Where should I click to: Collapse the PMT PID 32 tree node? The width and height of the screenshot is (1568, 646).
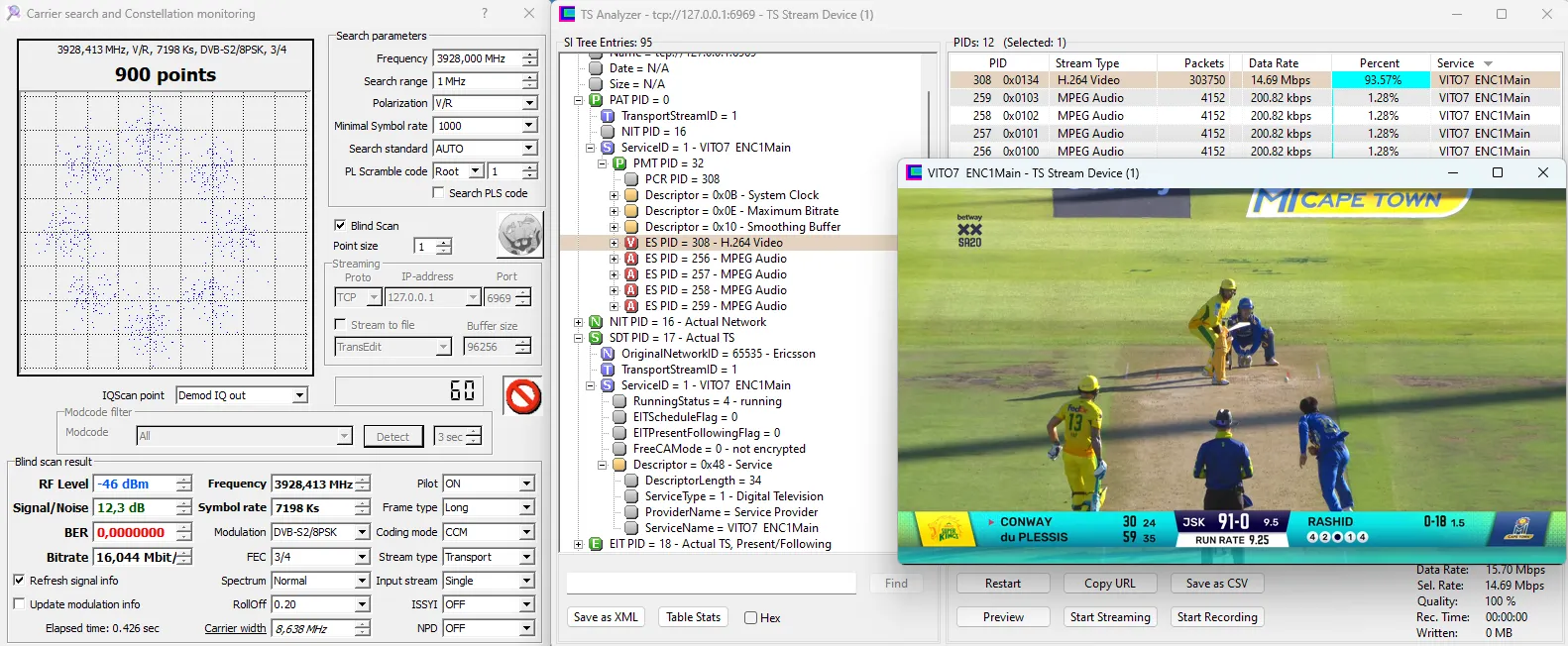click(602, 163)
